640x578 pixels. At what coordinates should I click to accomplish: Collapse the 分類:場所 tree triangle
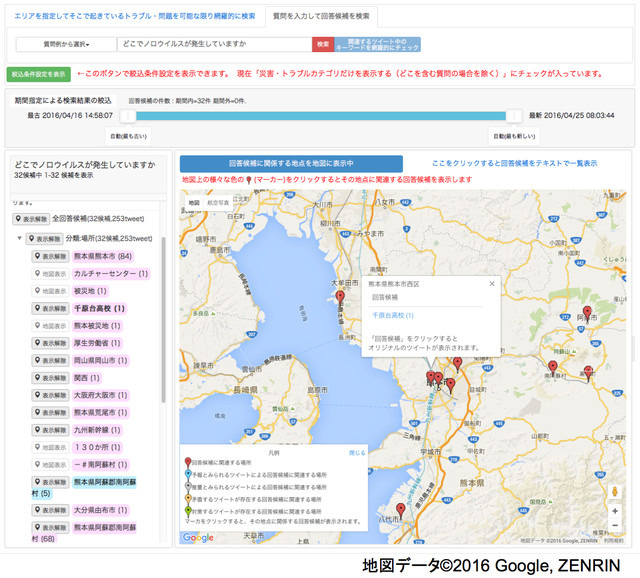19,239
